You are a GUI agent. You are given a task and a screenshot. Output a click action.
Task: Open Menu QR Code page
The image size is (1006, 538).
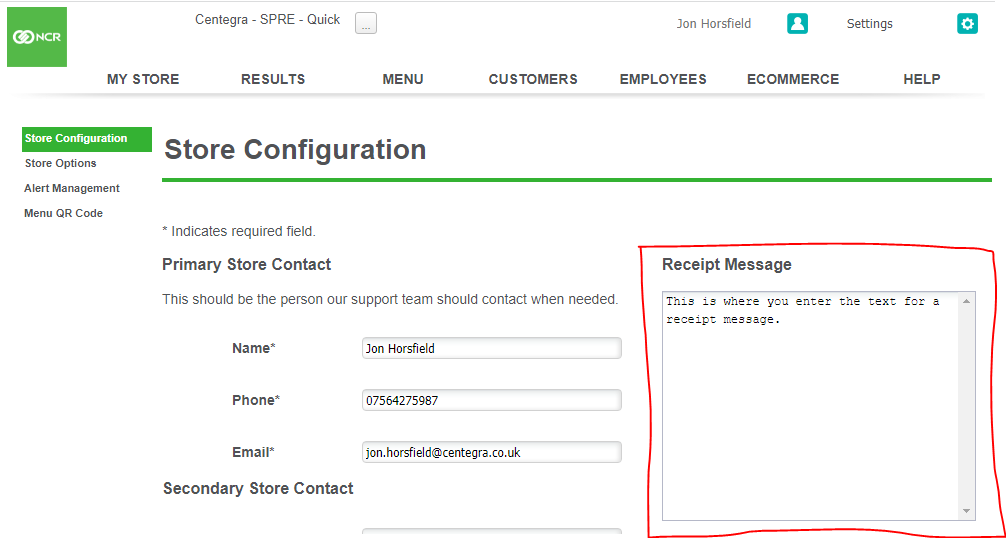[x=64, y=213]
